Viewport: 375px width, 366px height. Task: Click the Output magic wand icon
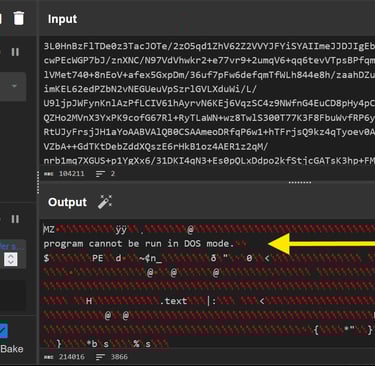tap(105, 202)
